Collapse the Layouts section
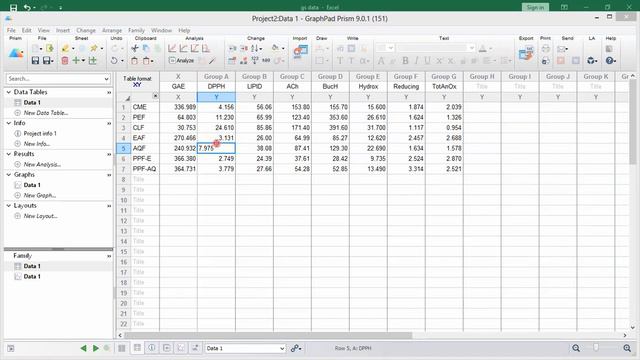The image size is (640, 360). [x=9, y=206]
